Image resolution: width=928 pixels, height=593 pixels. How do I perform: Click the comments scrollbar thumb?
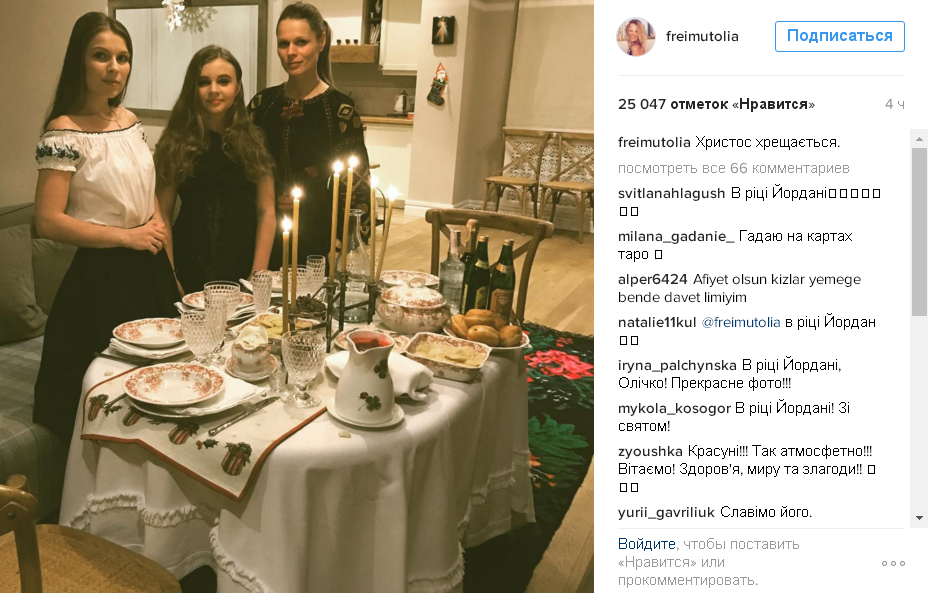point(919,233)
